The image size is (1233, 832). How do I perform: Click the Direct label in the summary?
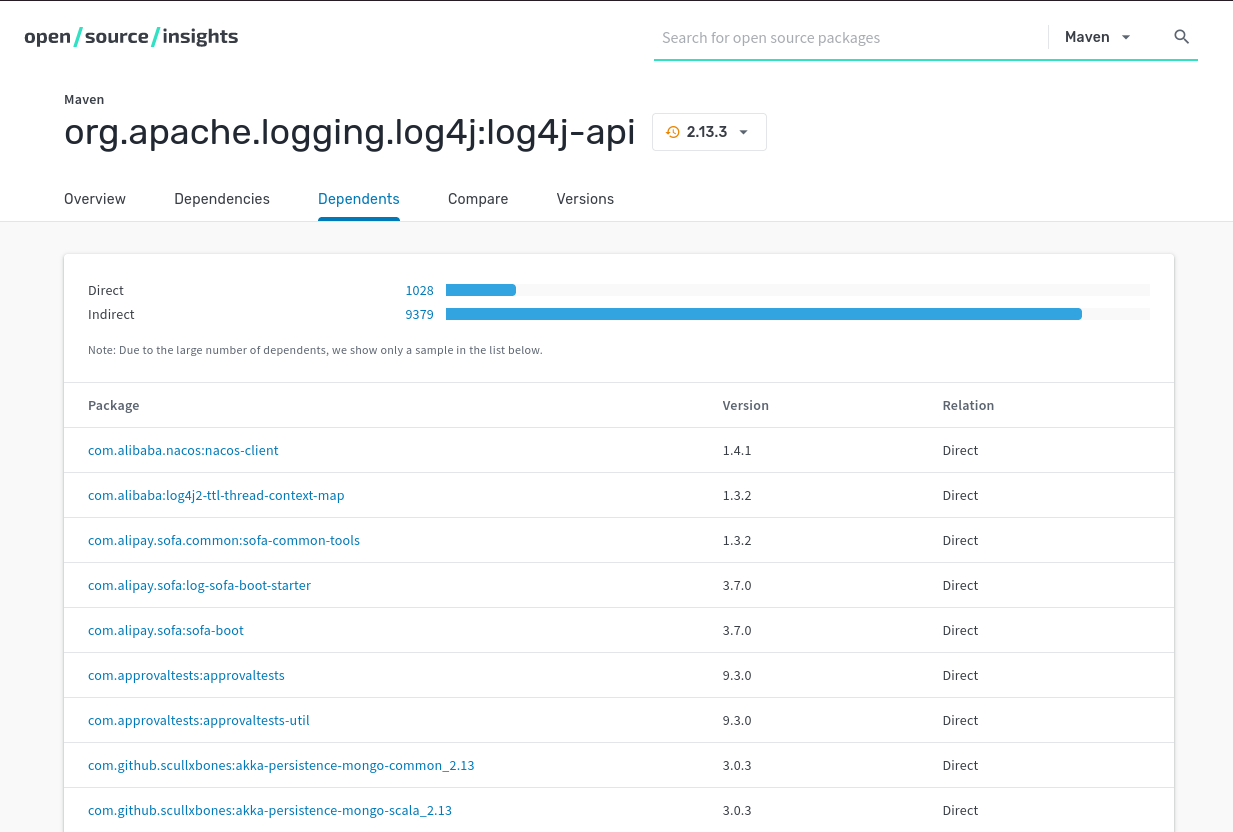tap(106, 290)
